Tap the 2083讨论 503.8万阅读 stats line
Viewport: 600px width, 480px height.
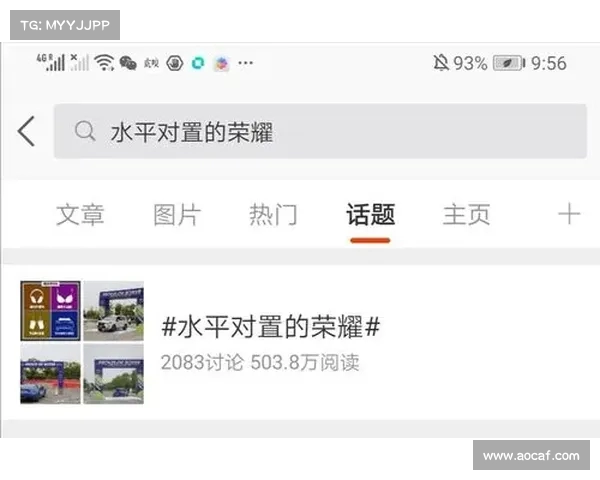pyautogui.click(x=260, y=362)
